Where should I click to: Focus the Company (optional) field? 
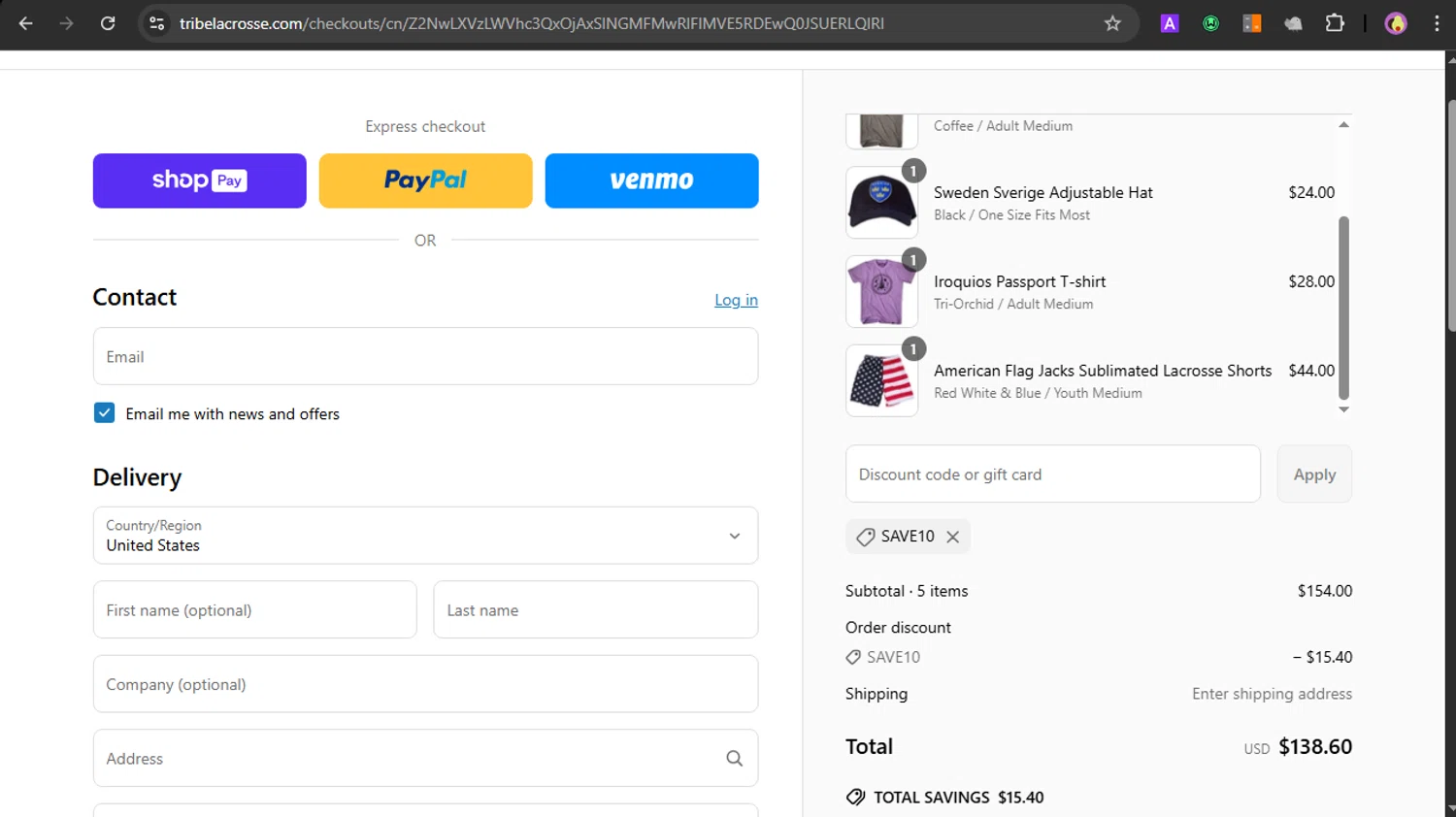click(425, 684)
